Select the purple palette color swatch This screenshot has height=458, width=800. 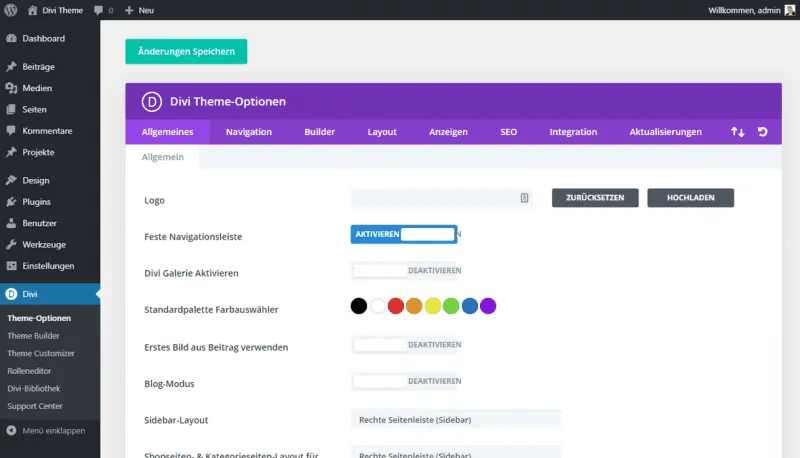click(x=488, y=306)
